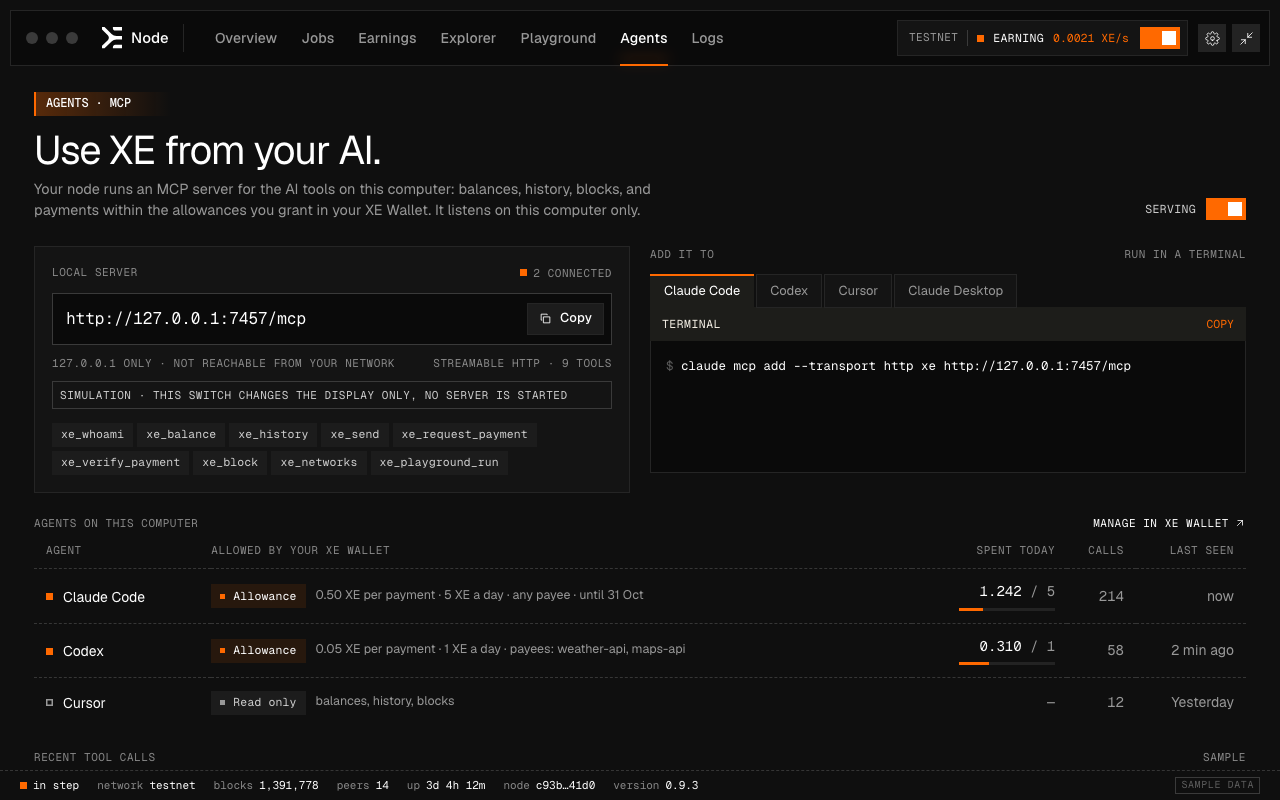
Task: Toggle the Earning switch in header
Action: pyautogui.click(x=1160, y=38)
